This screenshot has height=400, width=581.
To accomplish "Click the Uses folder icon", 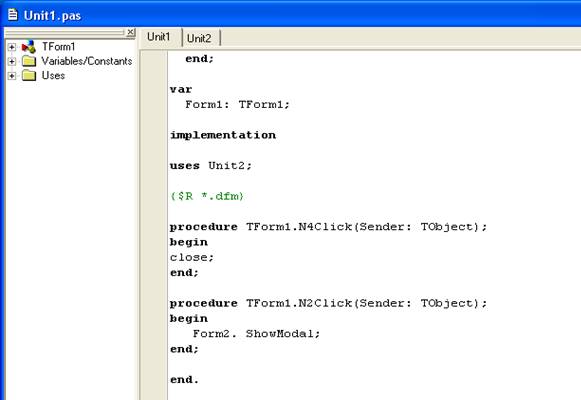I will (29, 76).
